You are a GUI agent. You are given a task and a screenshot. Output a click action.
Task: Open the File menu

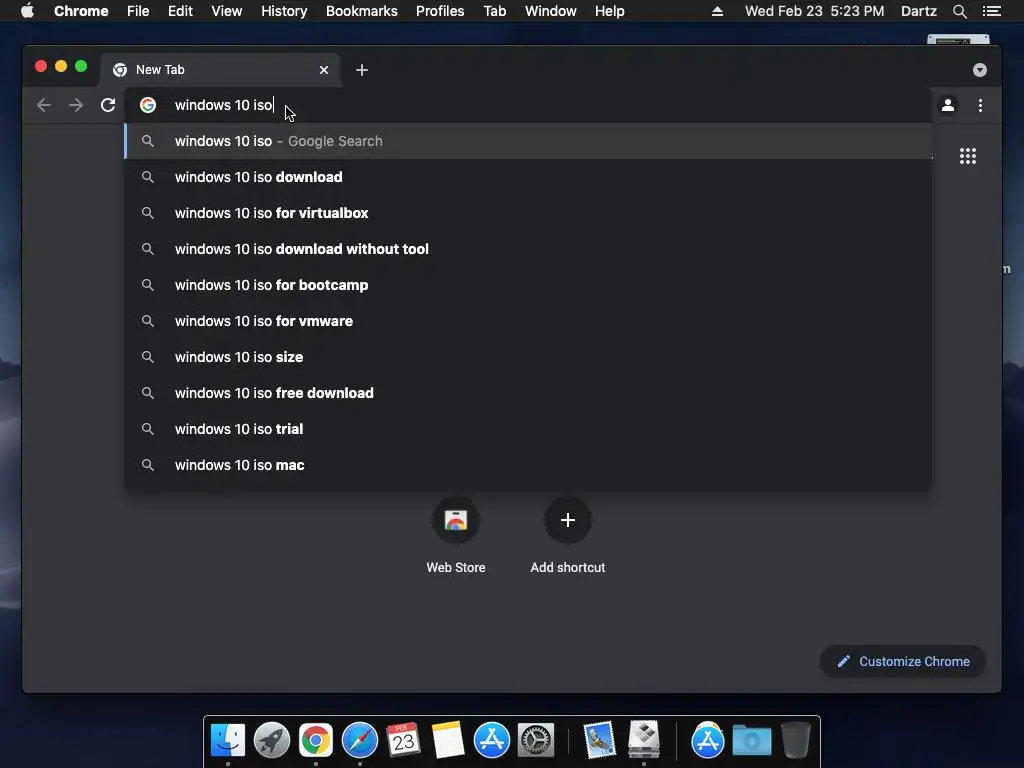click(x=138, y=11)
